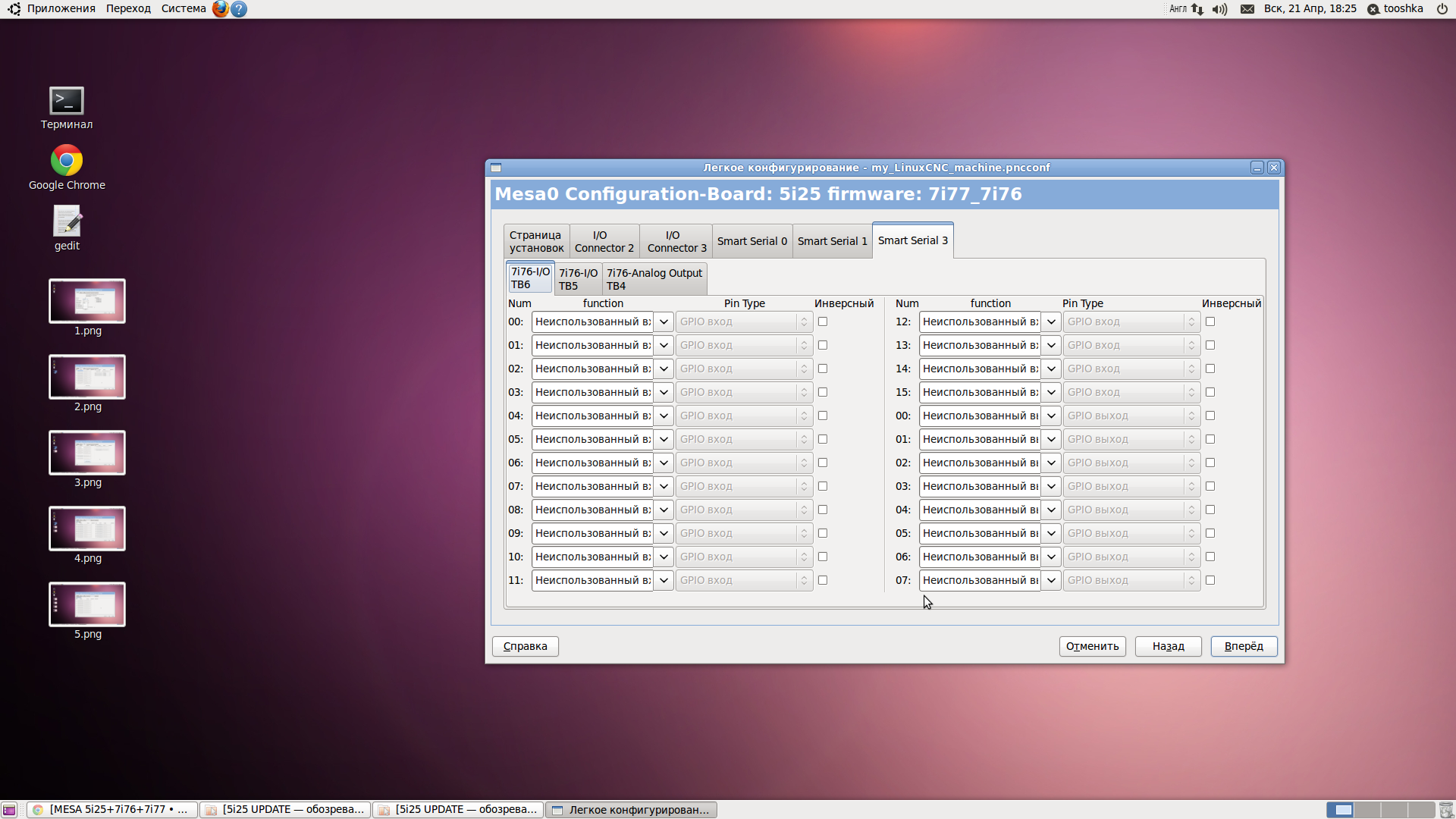Switch to the Smart Serial 0 tab
1456x819 pixels.
coord(752,241)
